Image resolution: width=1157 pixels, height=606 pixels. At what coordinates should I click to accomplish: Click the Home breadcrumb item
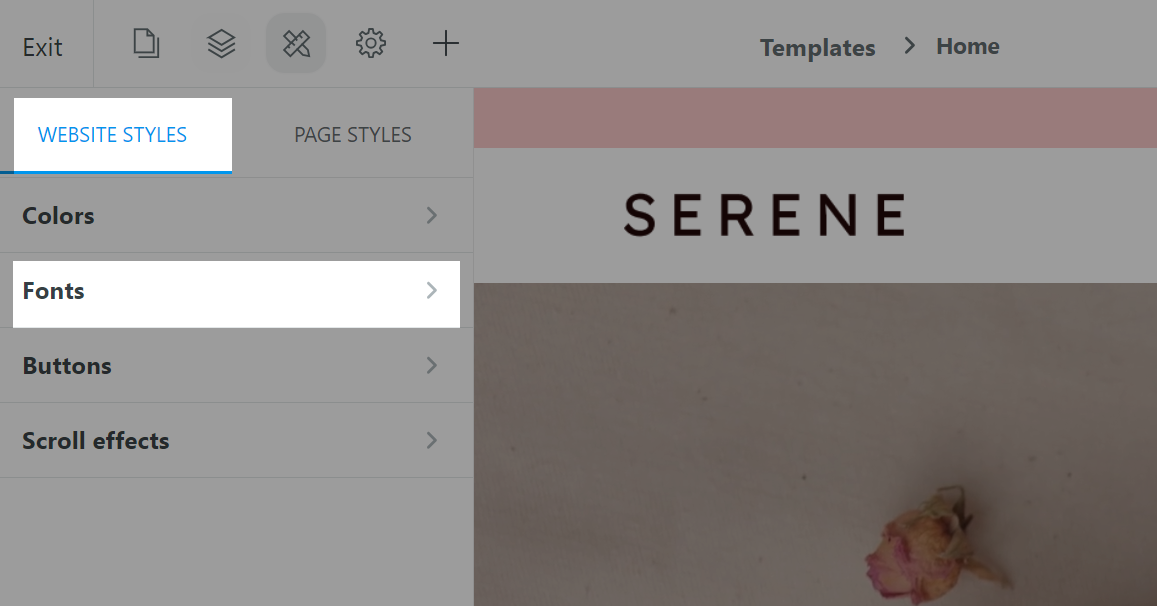967,47
